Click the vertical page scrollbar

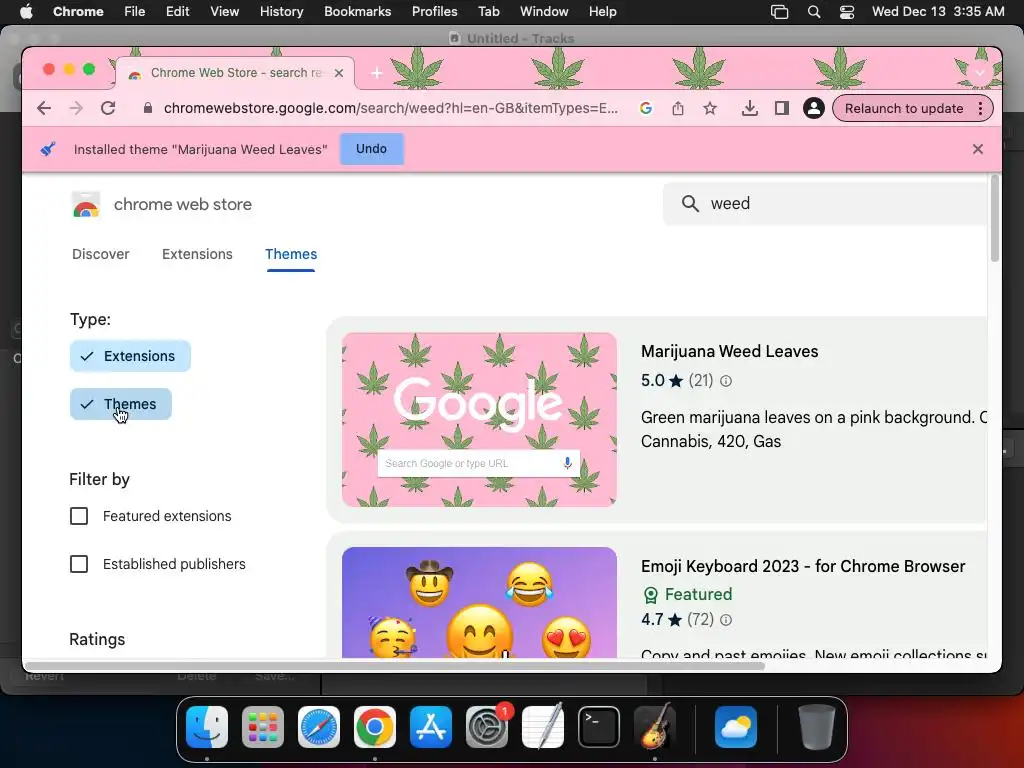tap(995, 219)
